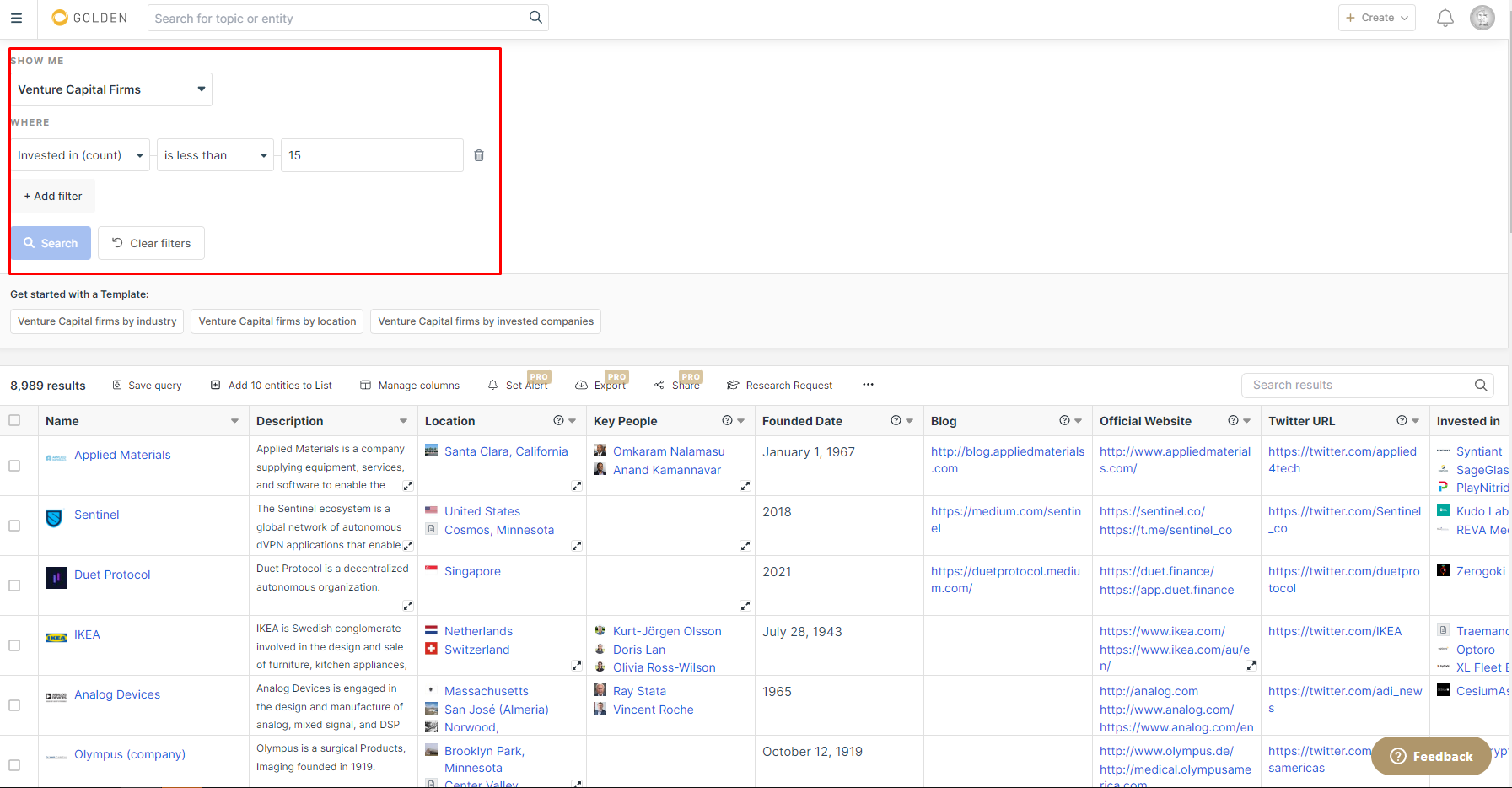Image resolution: width=1512 pixels, height=788 pixels.
Task: Expand the Sentinel location cell
Action: pyautogui.click(x=577, y=546)
